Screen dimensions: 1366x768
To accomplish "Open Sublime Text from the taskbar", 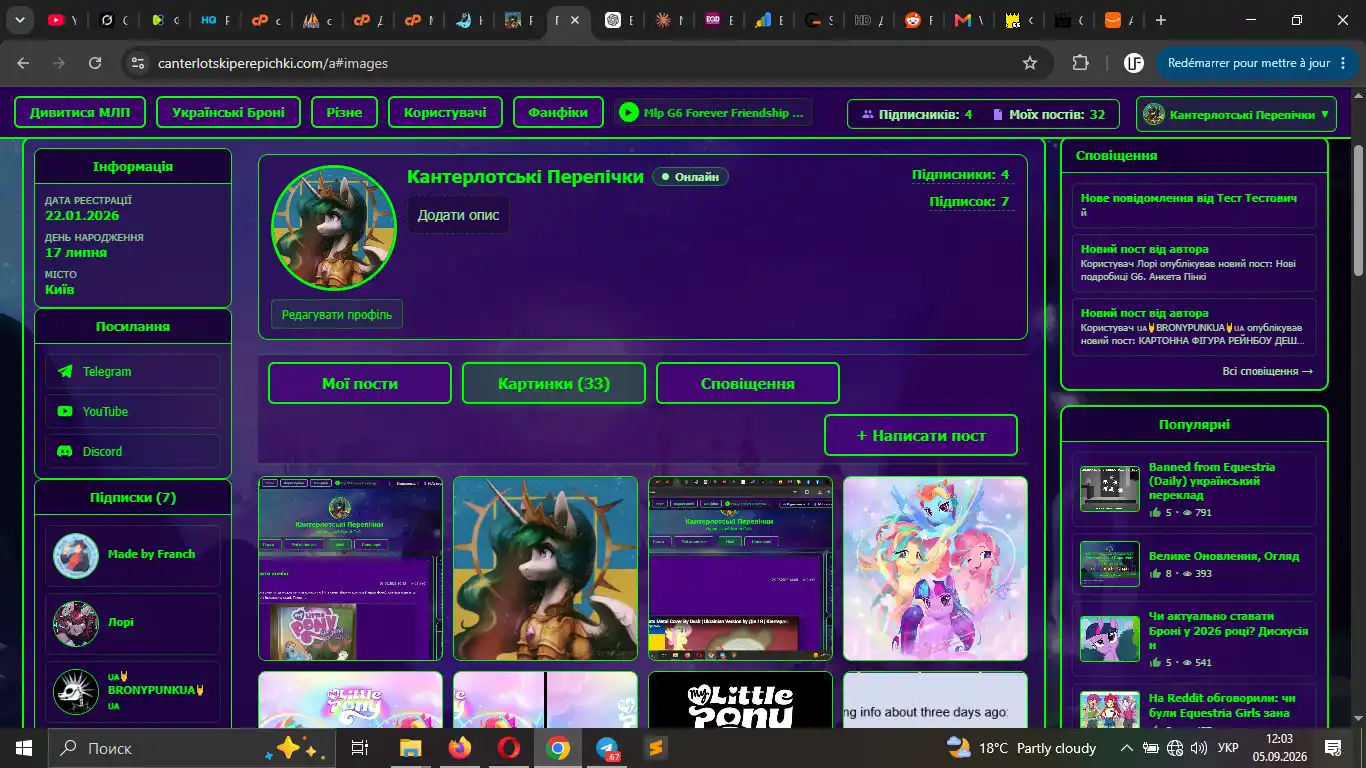I will 656,748.
